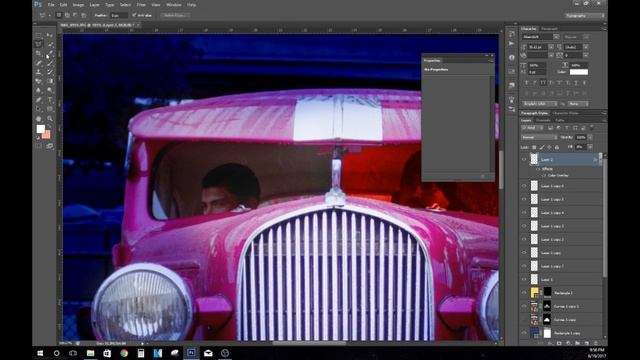
Task: Select the Rectangle shape tool
Action: [50, 109]
